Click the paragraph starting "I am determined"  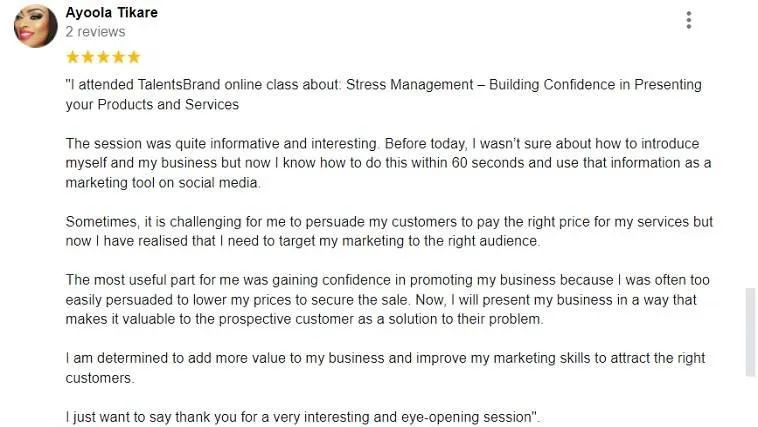(x=383, y=367)
